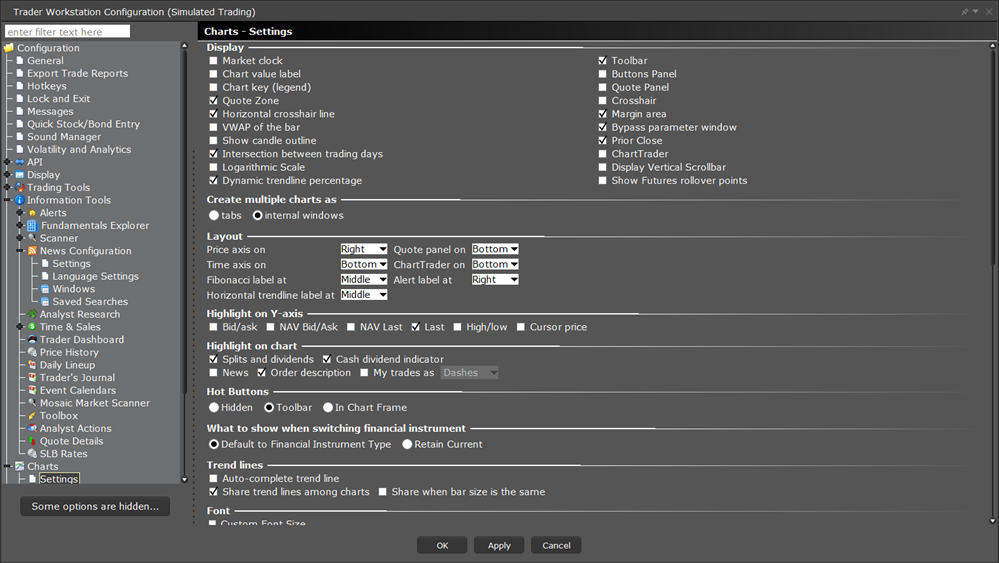This screenshot has height=563, width=999.
Task: Click the Trader's Journal icon
Action: tap(32, 378)
